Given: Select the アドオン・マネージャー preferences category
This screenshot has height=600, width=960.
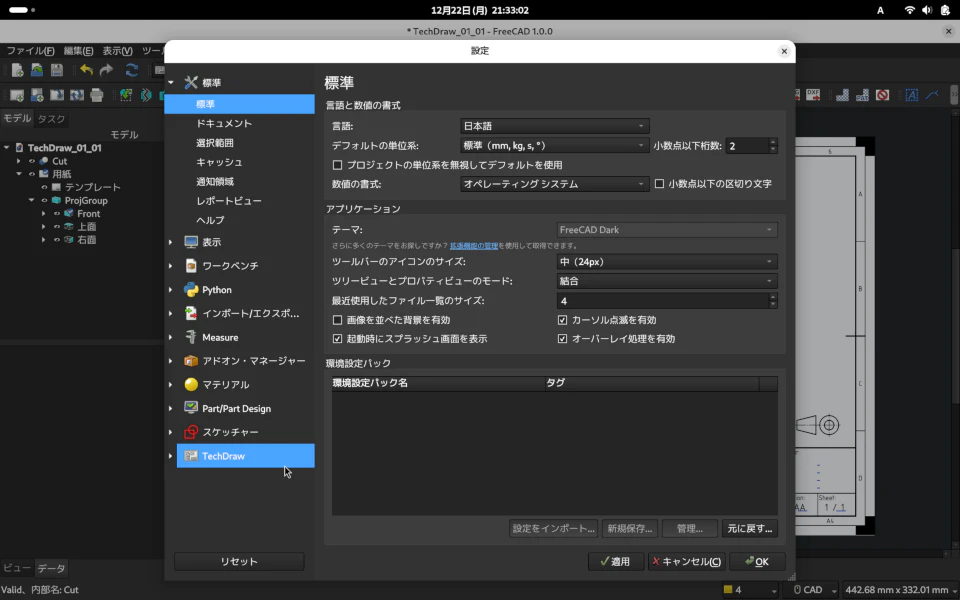Looking at the screenshot, I should (x=246, y=361).
